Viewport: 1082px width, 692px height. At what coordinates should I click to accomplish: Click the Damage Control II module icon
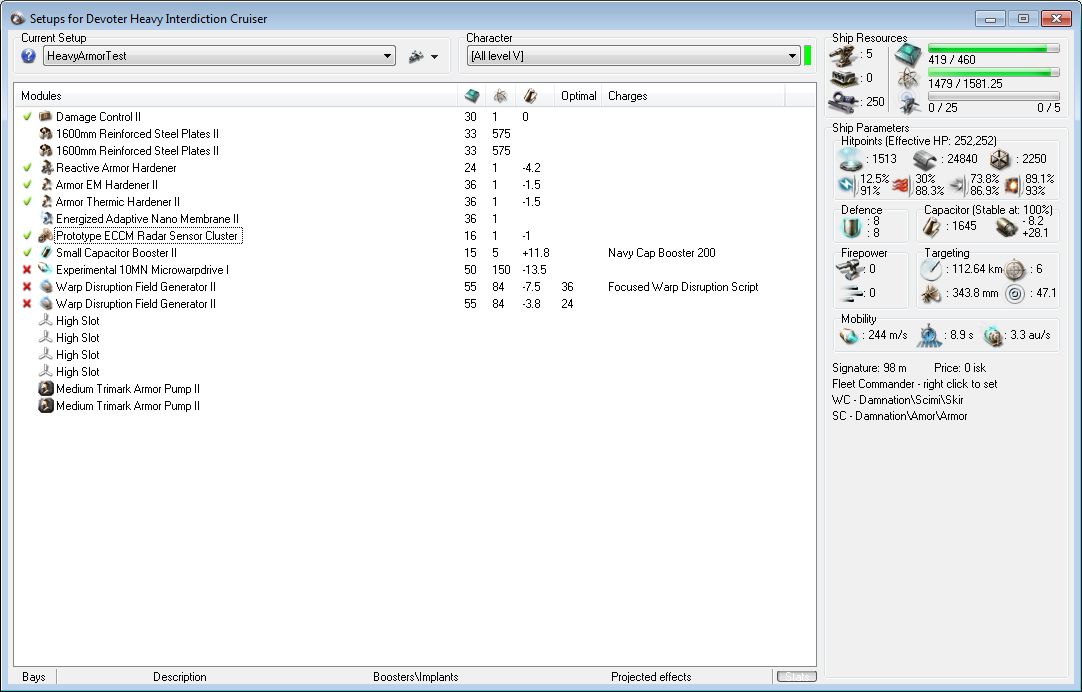click(46, 117)
